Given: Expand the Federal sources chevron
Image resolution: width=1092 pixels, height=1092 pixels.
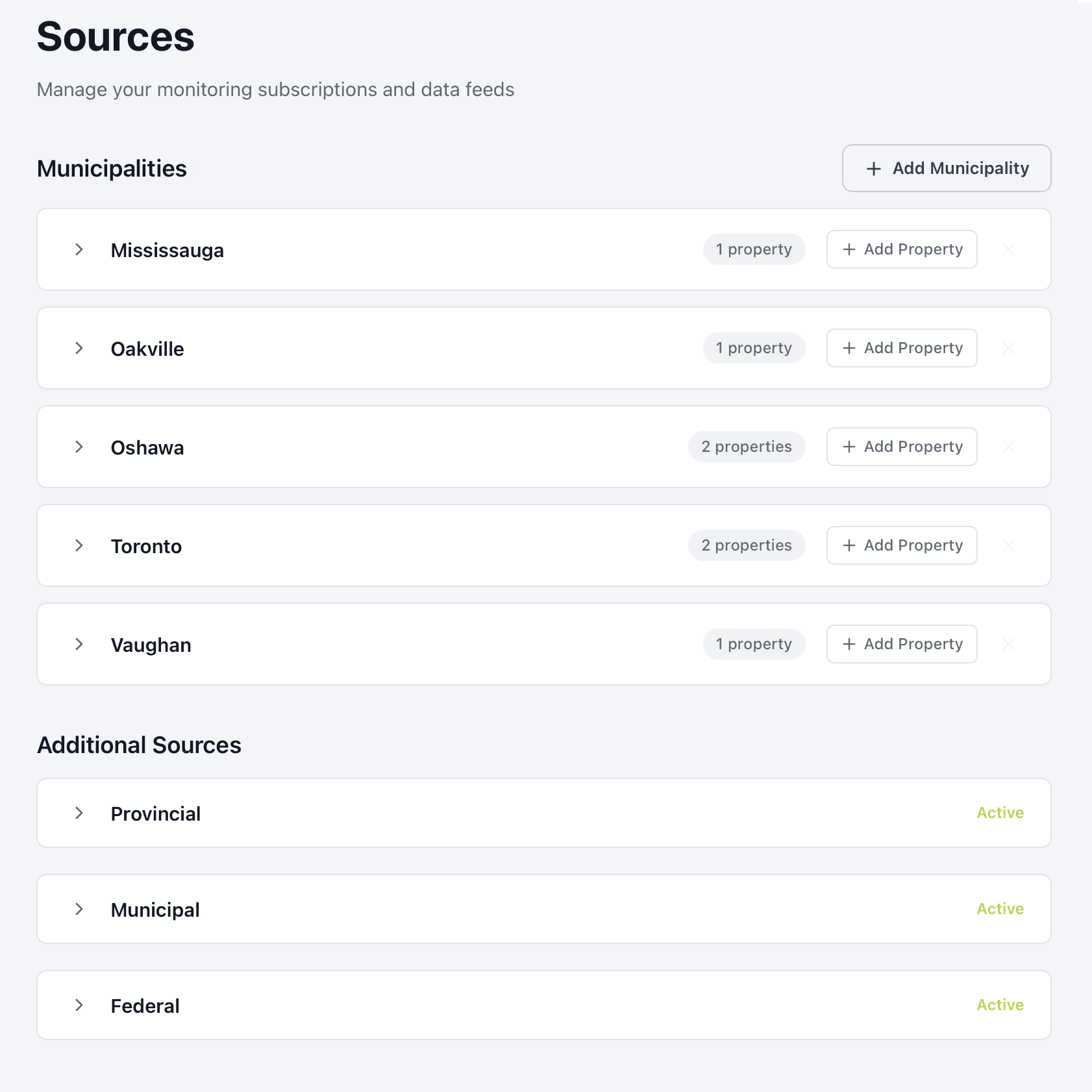Looking at the screenshot, I should pos(79,1005).
